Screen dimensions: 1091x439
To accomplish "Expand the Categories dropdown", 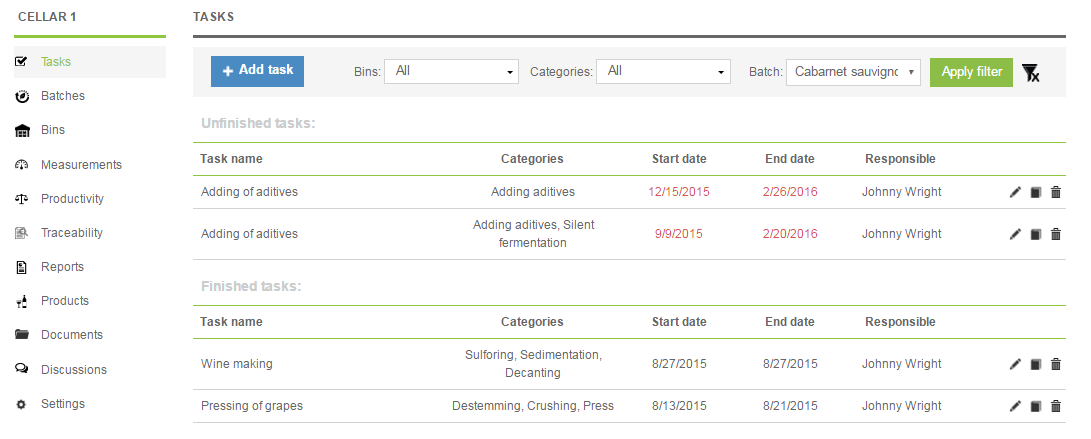I will 663,72.
